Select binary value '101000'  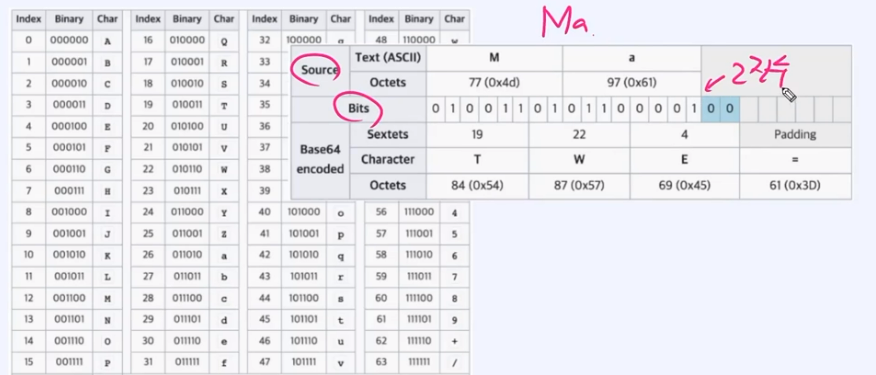coord(304,212)
